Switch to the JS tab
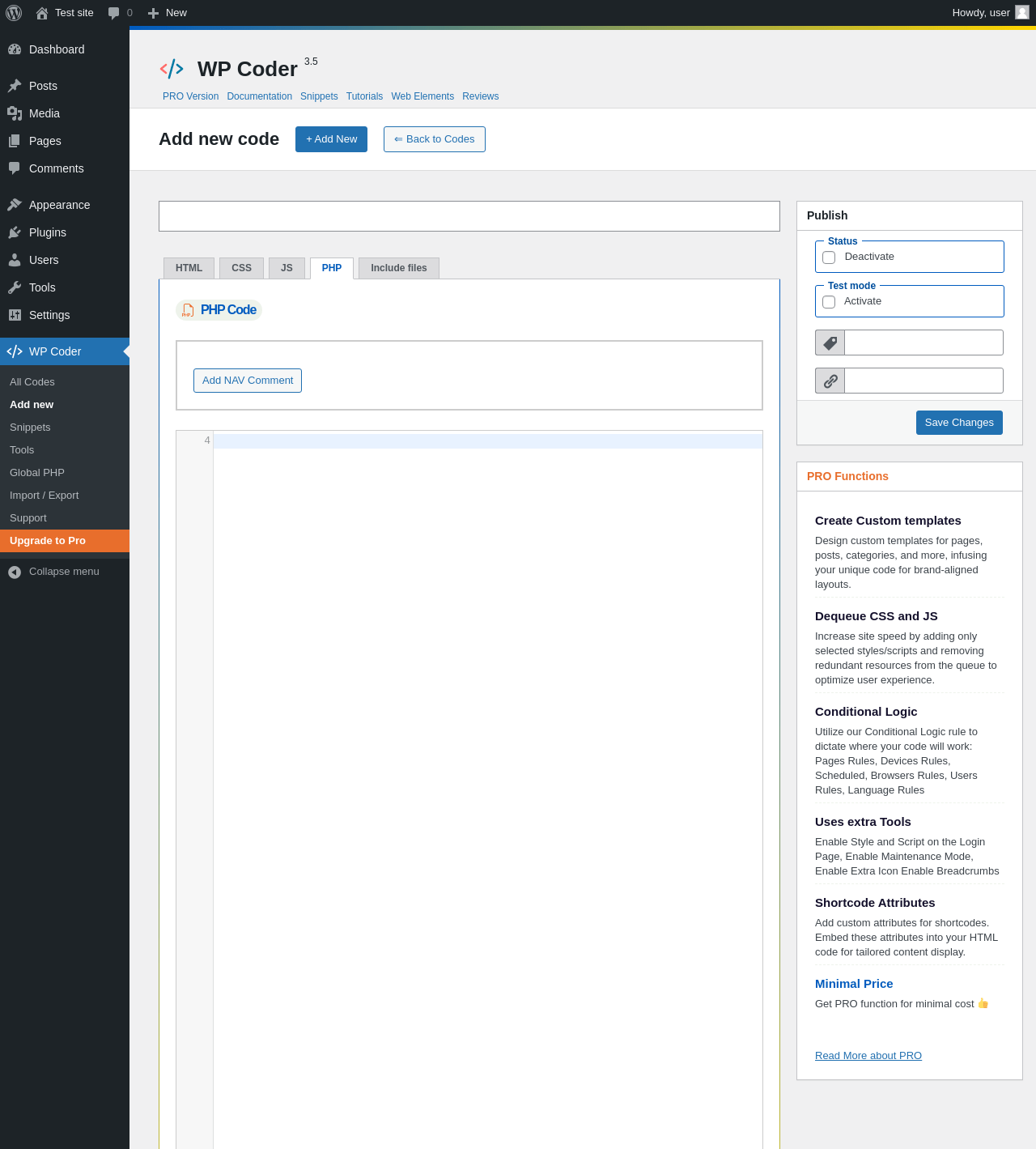The width and height of the screenshot is (1036, 1149). click(287, 268)
